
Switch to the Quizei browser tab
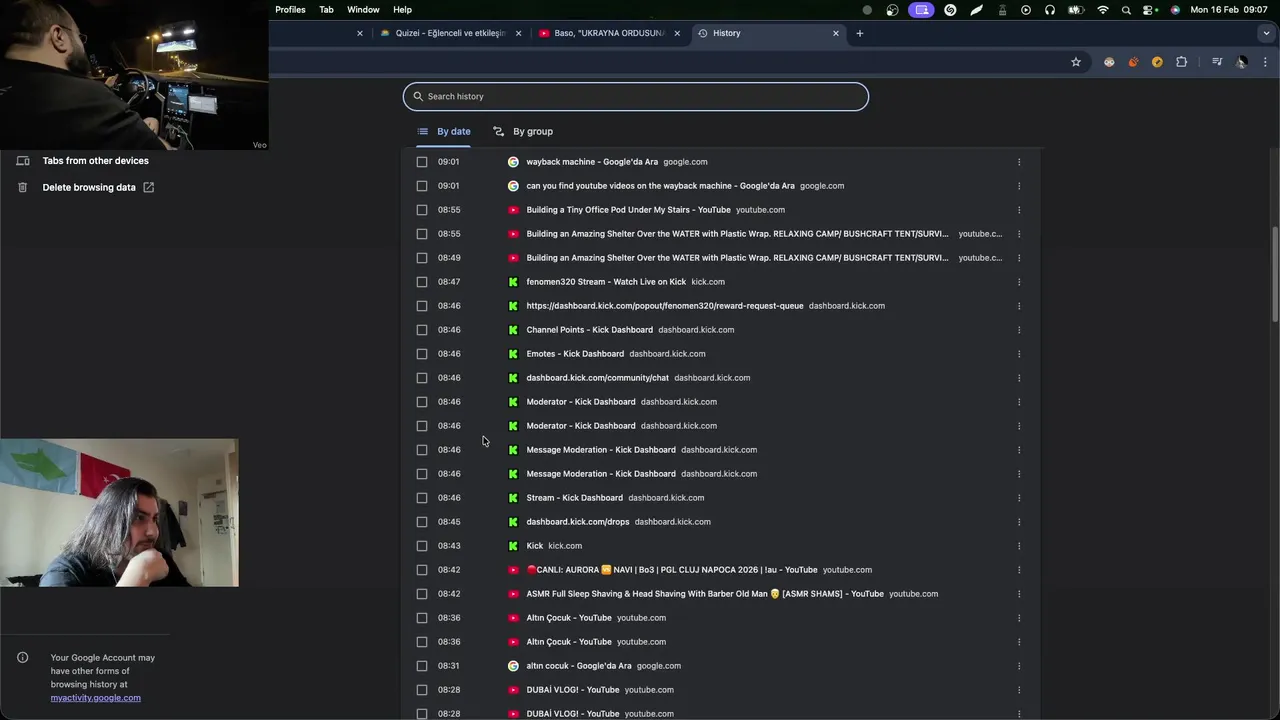tap(450, 33)
